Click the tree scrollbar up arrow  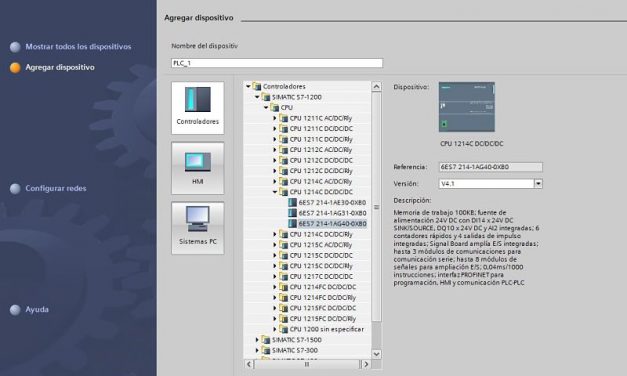pos(376,86)
